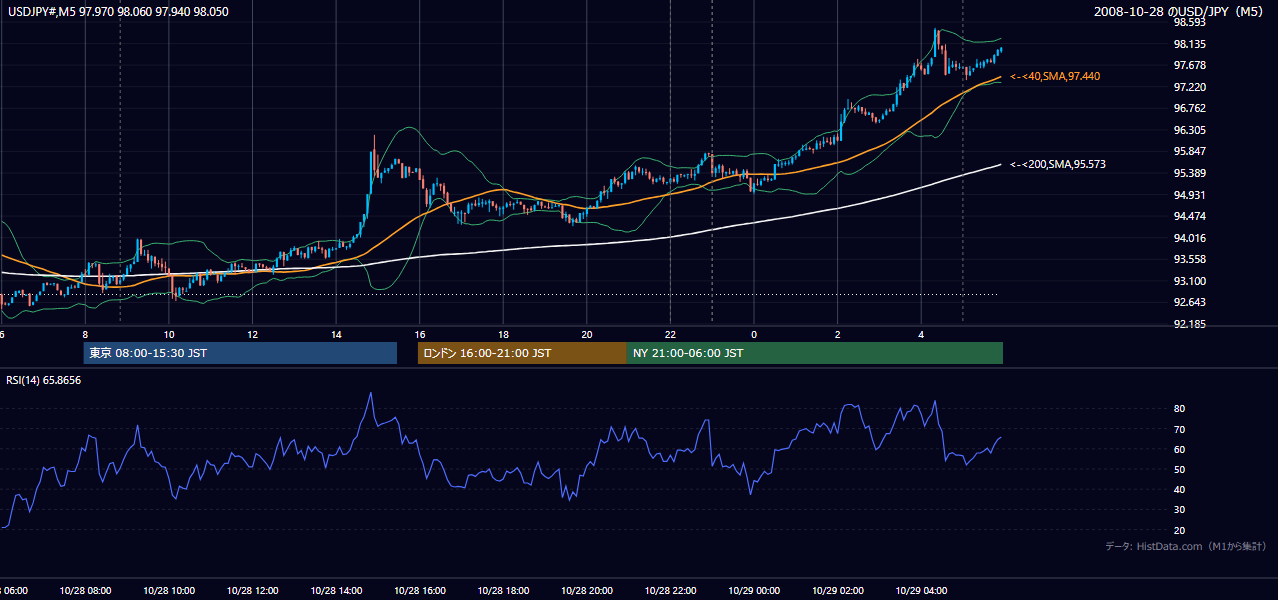Click the 10/29 00:00 date label
Screen dimensions: 1278x600
[754, 590]
